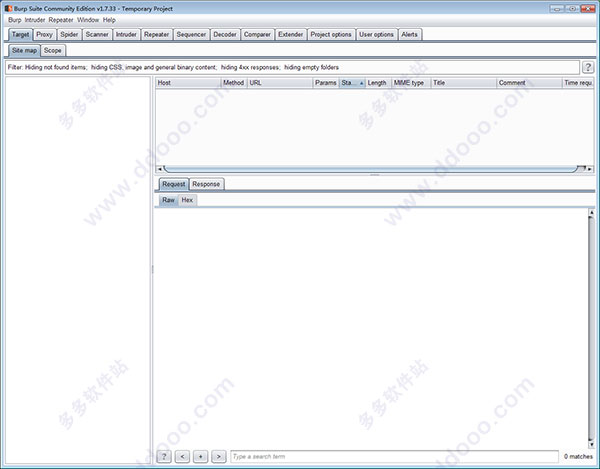600x469 pixels.
Task: Sort by the Title column header
Action: pos(464,83)
